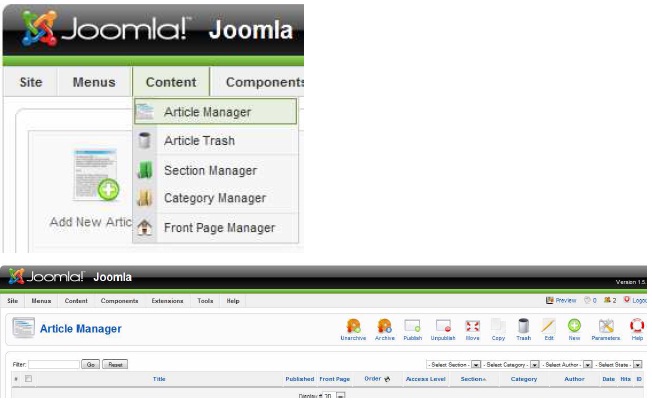
Task: Sort by the Author column header
Action: 574,379
